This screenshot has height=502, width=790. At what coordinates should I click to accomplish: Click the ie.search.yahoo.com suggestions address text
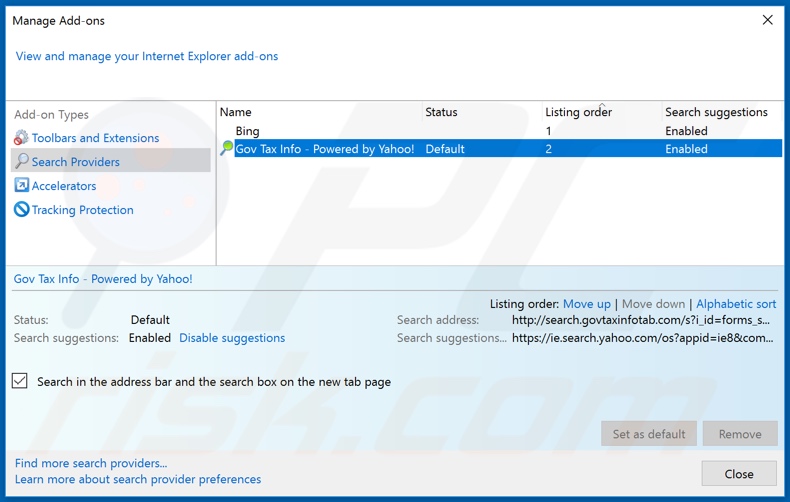[x=642, y=338]
